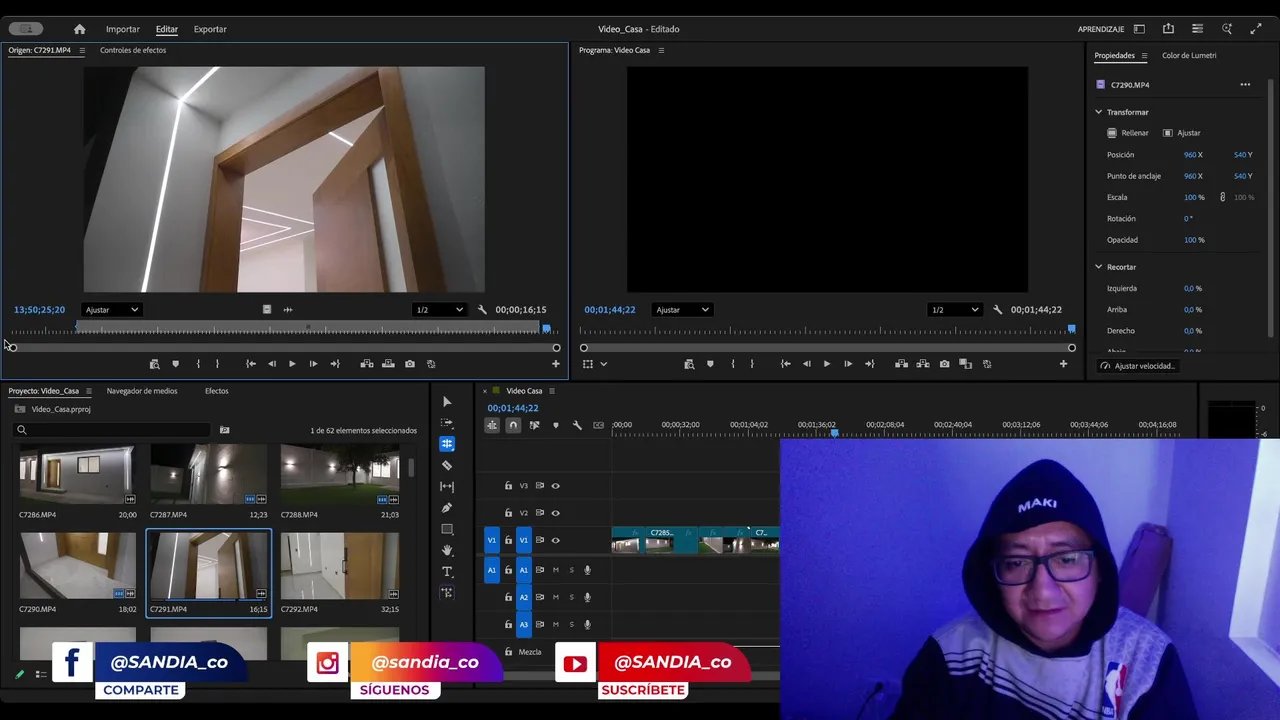
Task: Open the Source monitor button editor plus
Action: click(556, 364)
